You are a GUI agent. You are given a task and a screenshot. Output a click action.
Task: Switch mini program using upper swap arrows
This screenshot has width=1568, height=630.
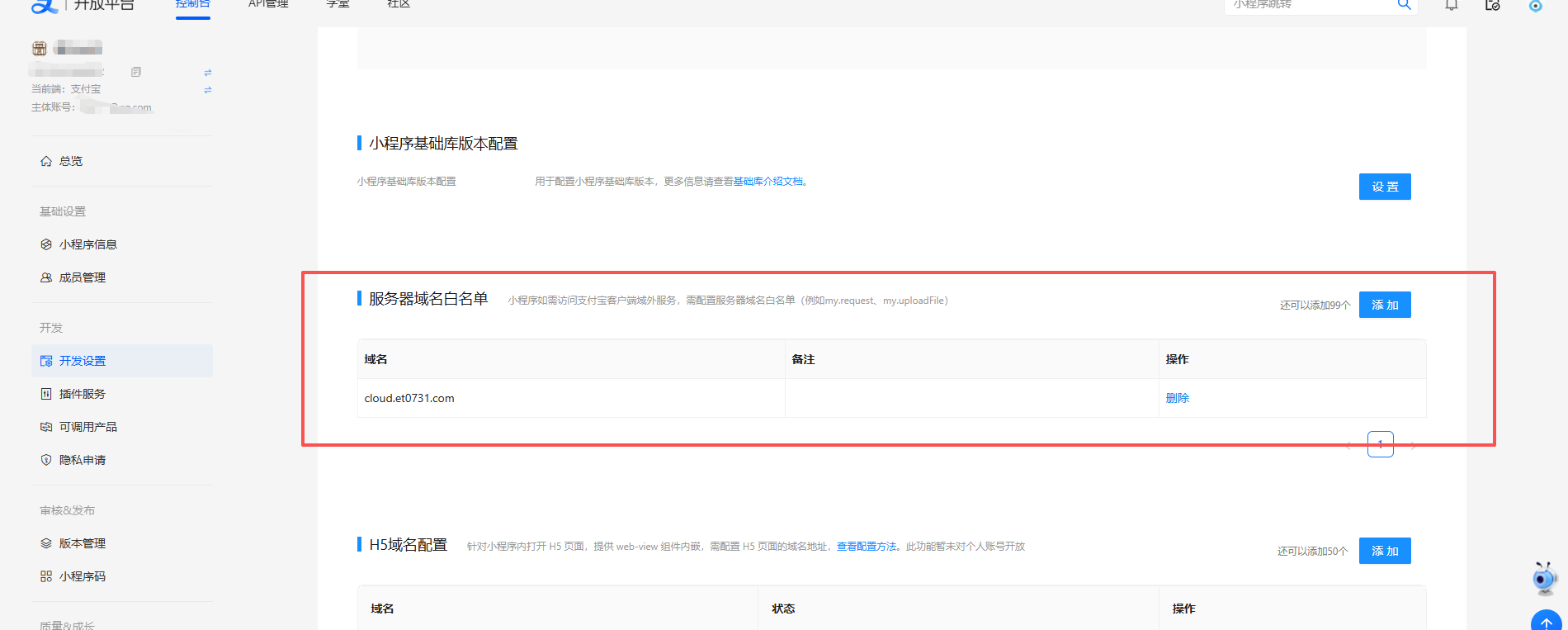coord(208,73)
